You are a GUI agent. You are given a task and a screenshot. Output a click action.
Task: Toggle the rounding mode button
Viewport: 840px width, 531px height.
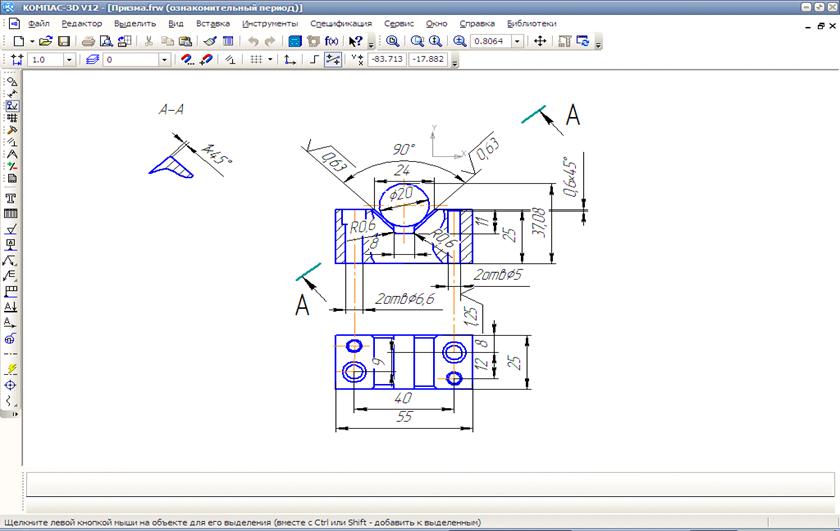coord(333,60)
